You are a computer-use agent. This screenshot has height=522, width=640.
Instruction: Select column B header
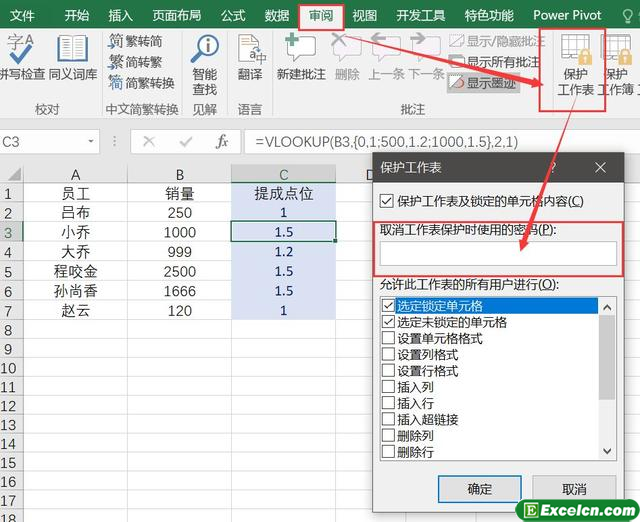coord(180,175)
